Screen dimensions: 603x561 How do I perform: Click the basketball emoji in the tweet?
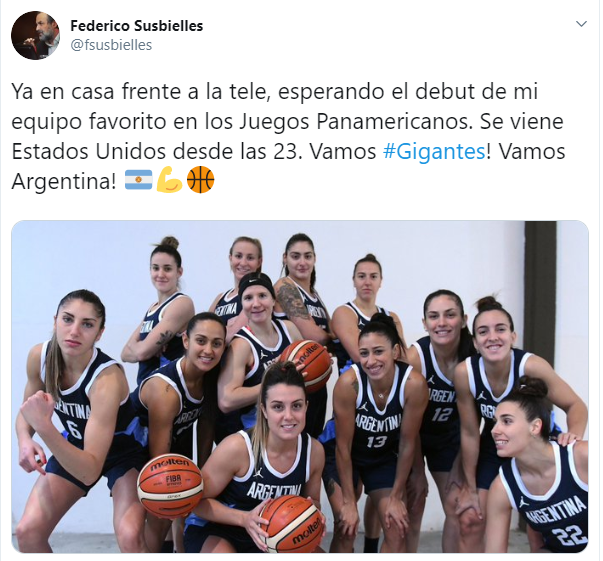200,180
